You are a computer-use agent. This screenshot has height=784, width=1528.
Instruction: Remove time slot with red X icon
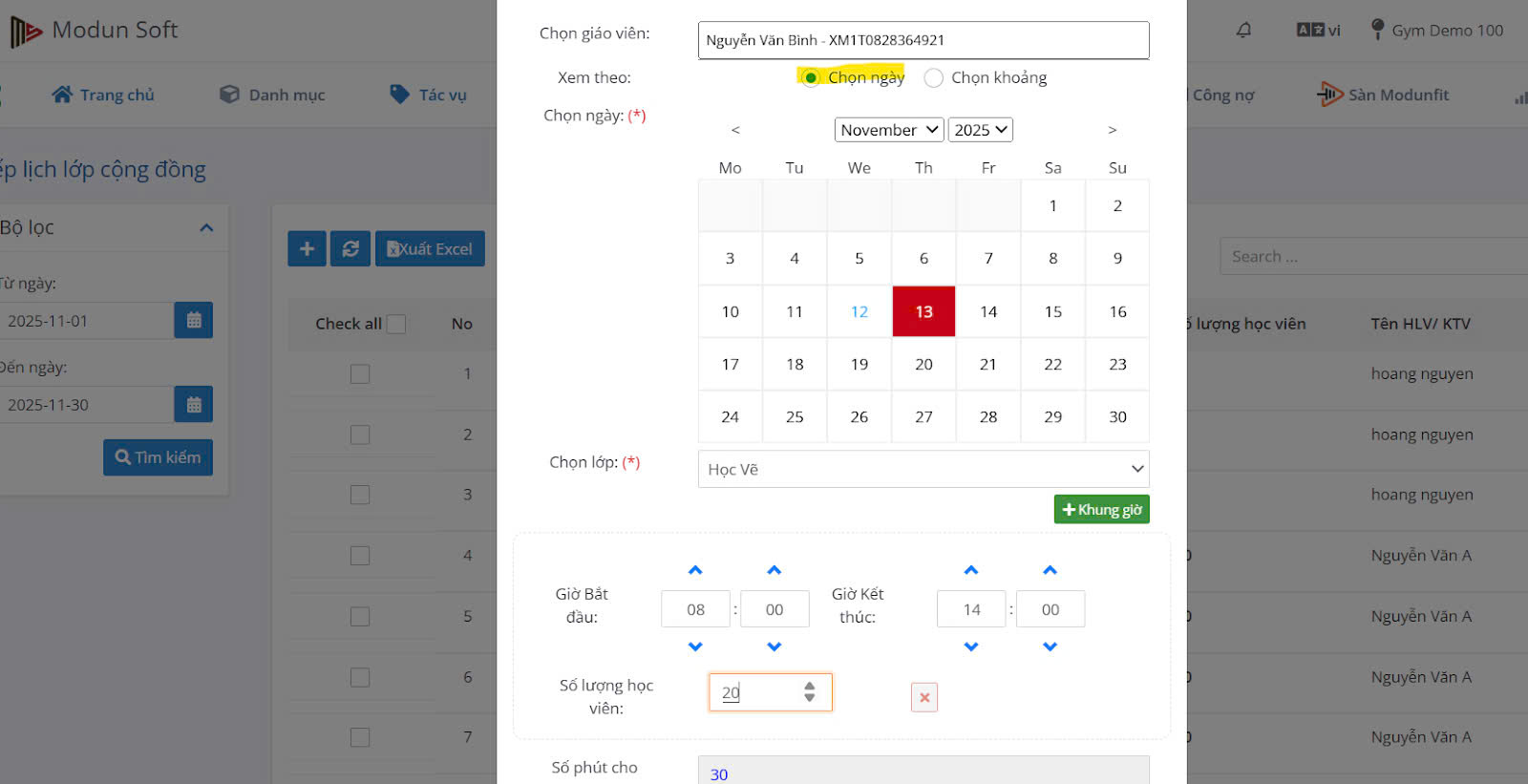pyautogui.click(x=923, y=697)
